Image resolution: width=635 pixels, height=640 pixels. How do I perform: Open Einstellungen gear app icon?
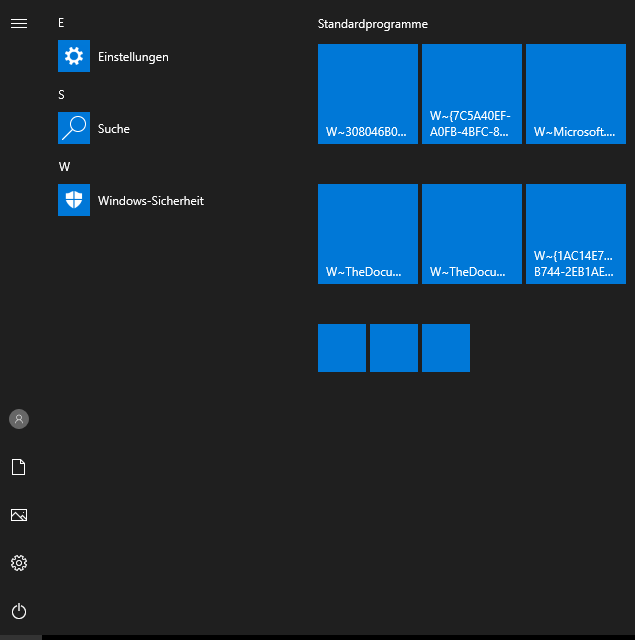point(74,56)
